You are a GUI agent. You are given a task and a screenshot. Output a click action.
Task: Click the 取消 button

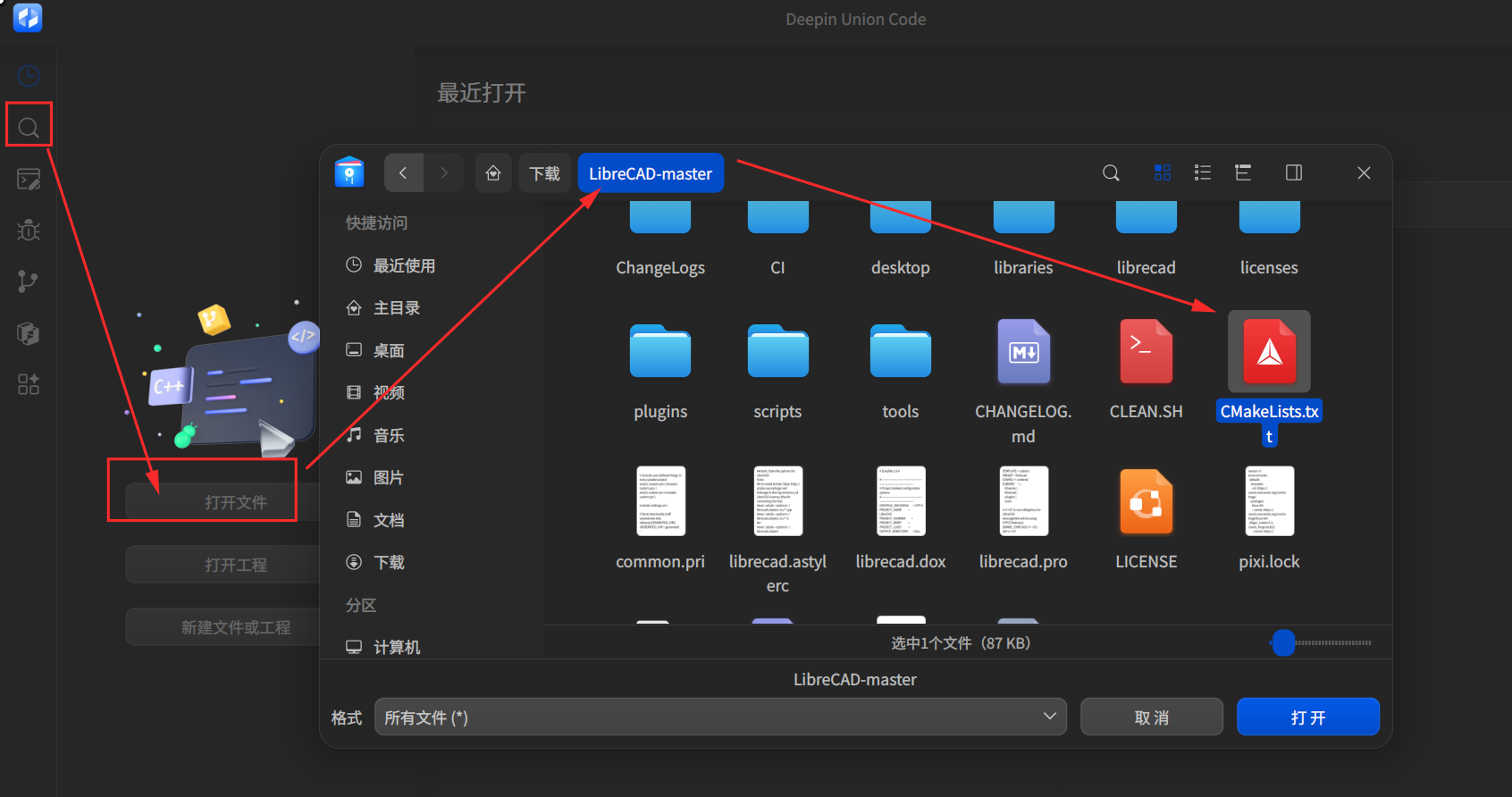click(1152, 717)
